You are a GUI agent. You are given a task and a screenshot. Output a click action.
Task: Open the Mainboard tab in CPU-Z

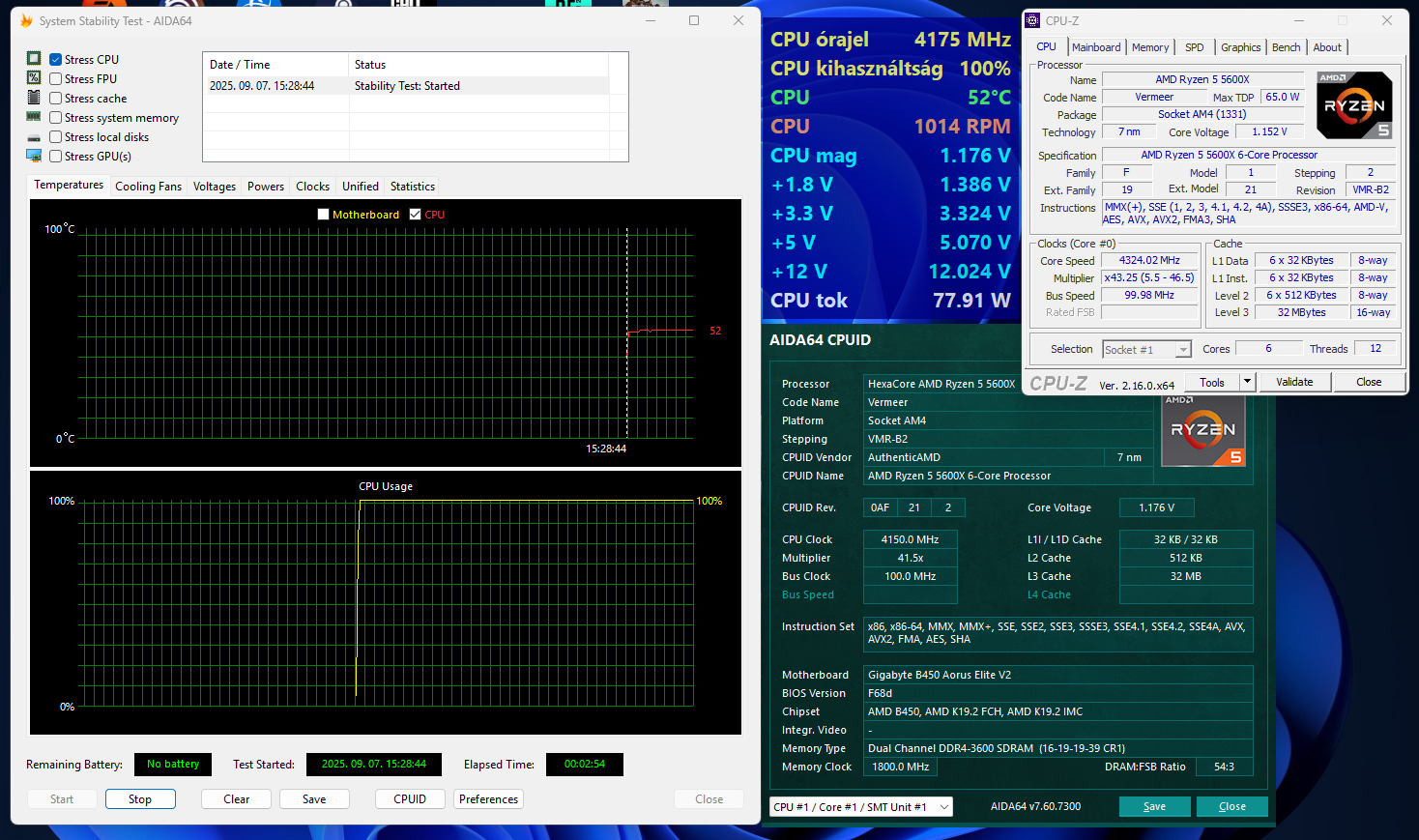[x=1096, y=47]
